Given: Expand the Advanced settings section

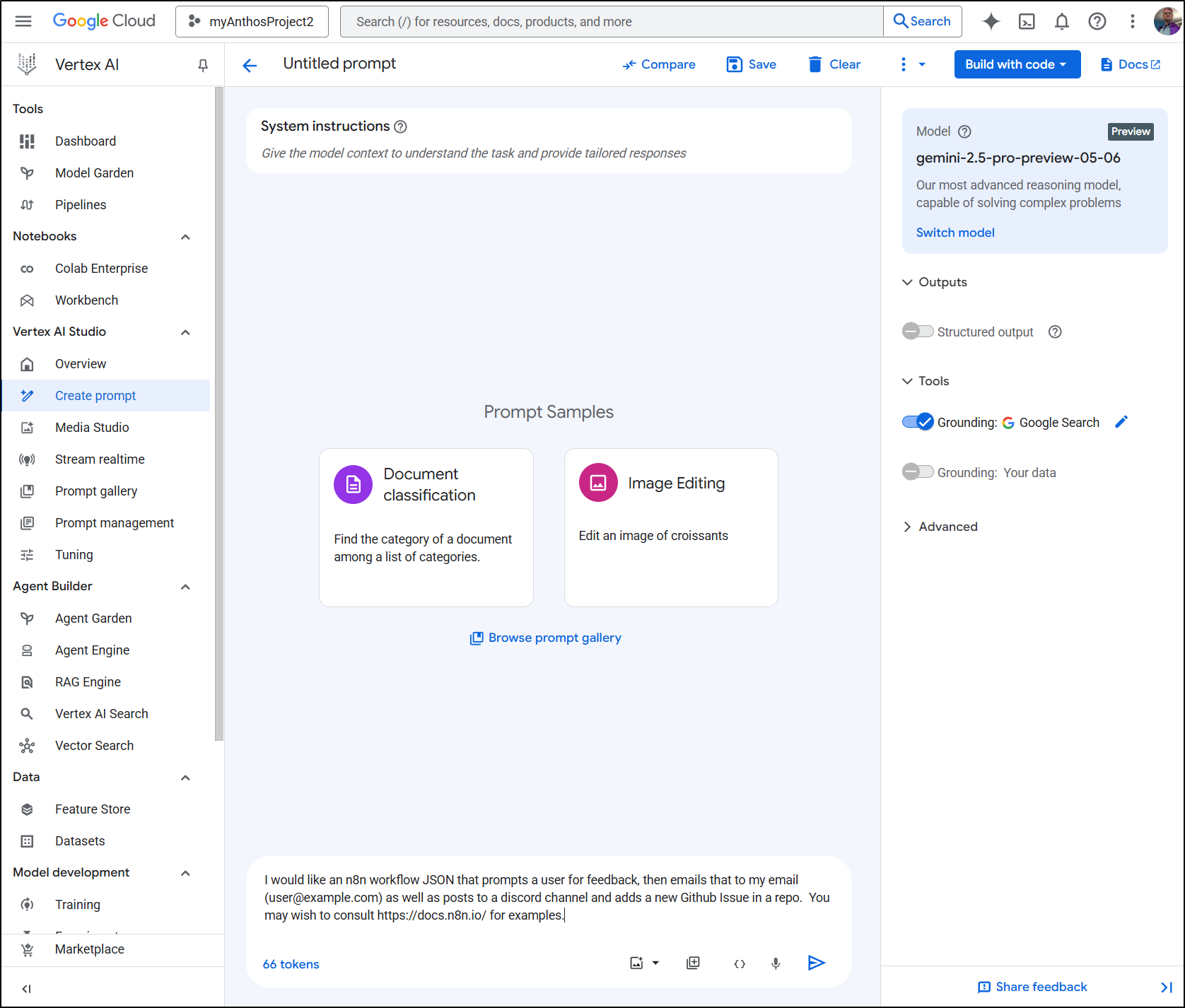Looking at the screenshot, I should point(907,527).
